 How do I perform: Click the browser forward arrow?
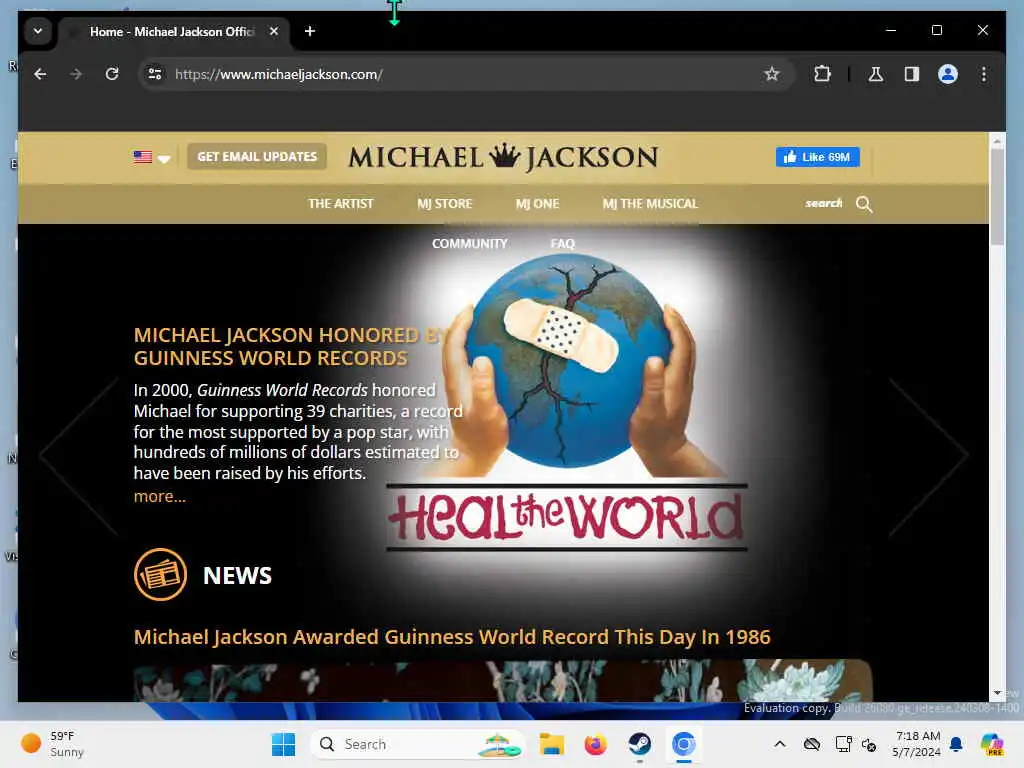pos(76,74)
